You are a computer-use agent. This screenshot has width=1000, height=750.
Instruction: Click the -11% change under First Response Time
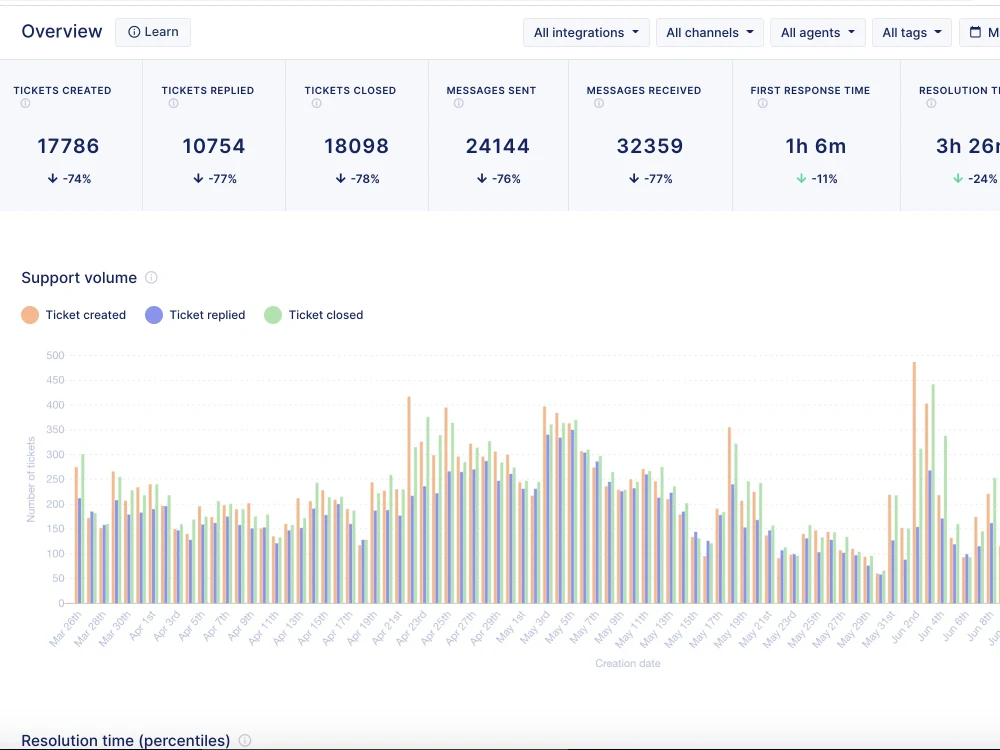(x=816, y=179)
